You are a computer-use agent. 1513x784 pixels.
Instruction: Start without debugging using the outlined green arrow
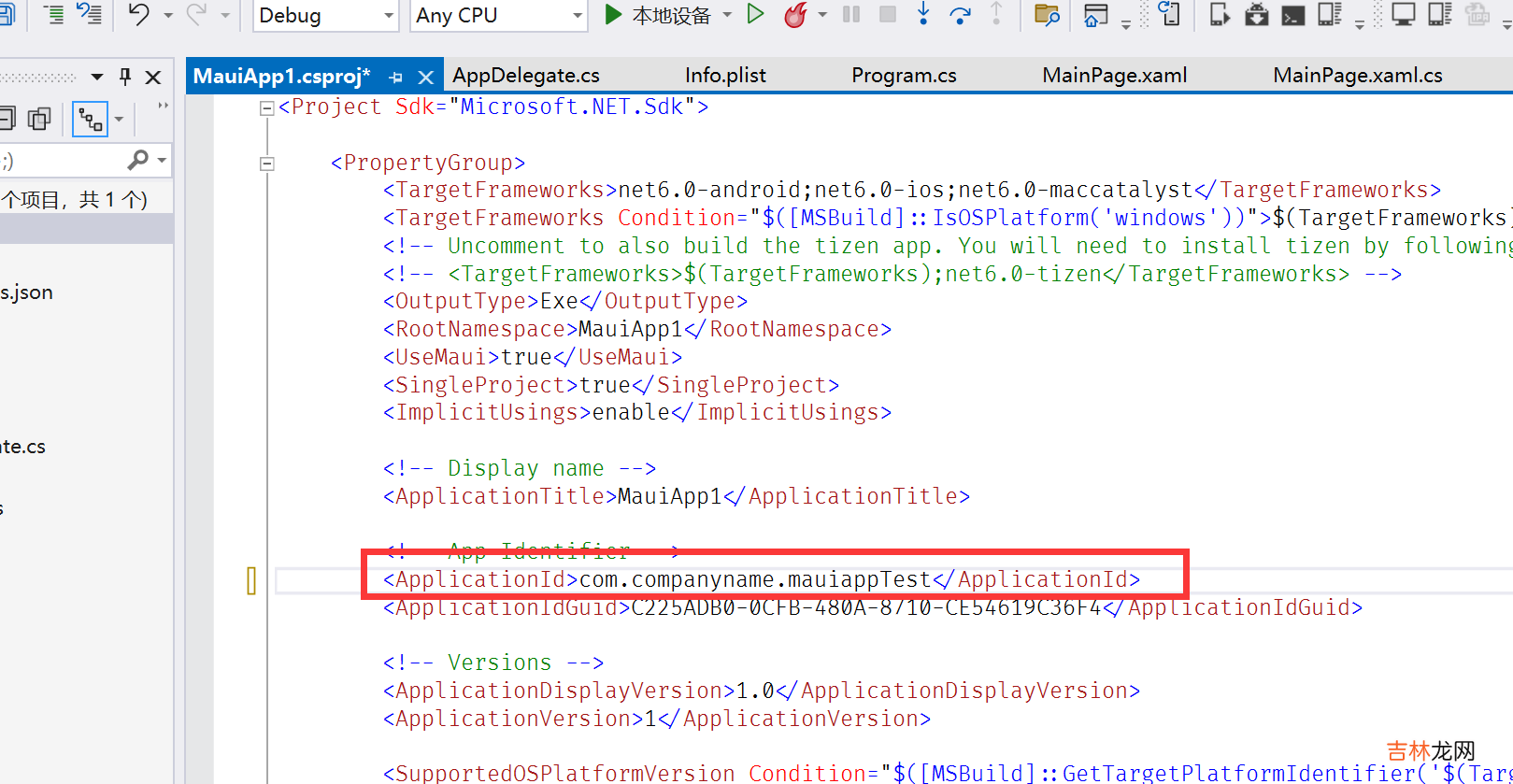point(755,15)
